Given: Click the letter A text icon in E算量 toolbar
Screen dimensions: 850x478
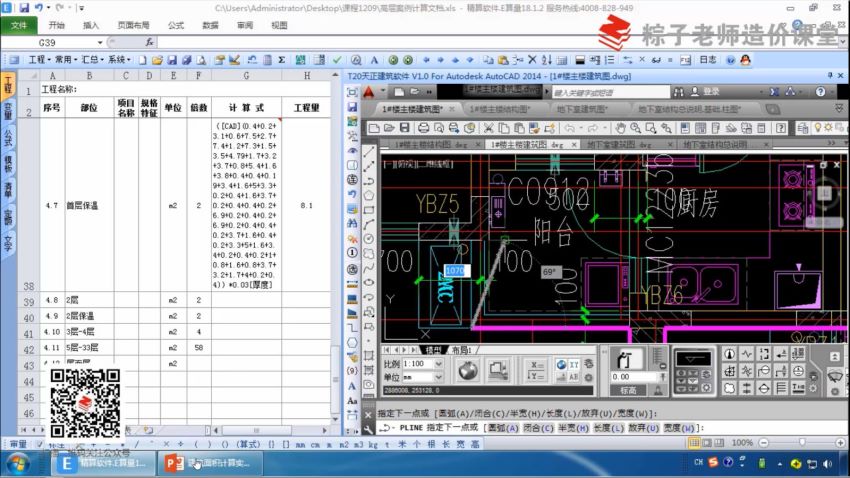Looking at the screenshot, I should point(374,60).
